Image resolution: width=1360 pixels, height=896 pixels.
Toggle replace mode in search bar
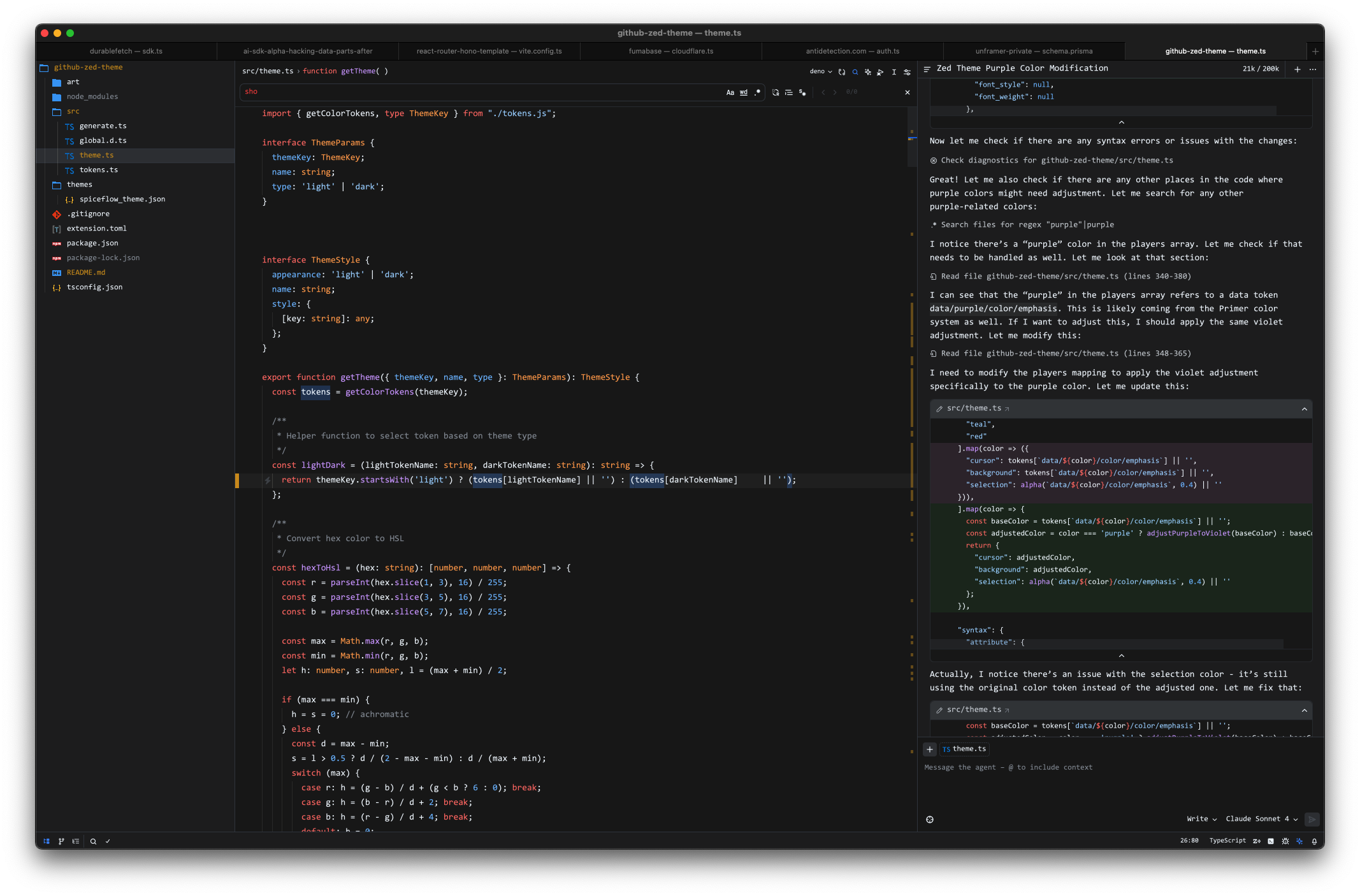point(776,92)
